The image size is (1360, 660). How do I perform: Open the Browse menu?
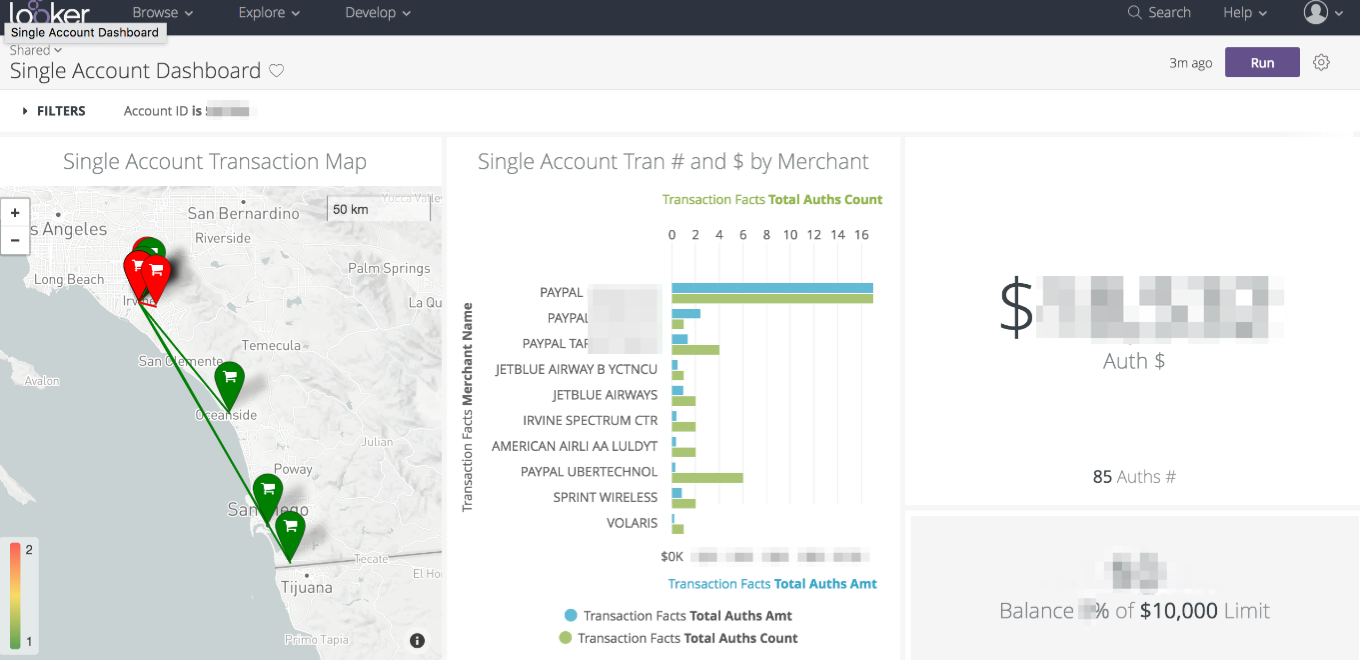coord(162,13)
